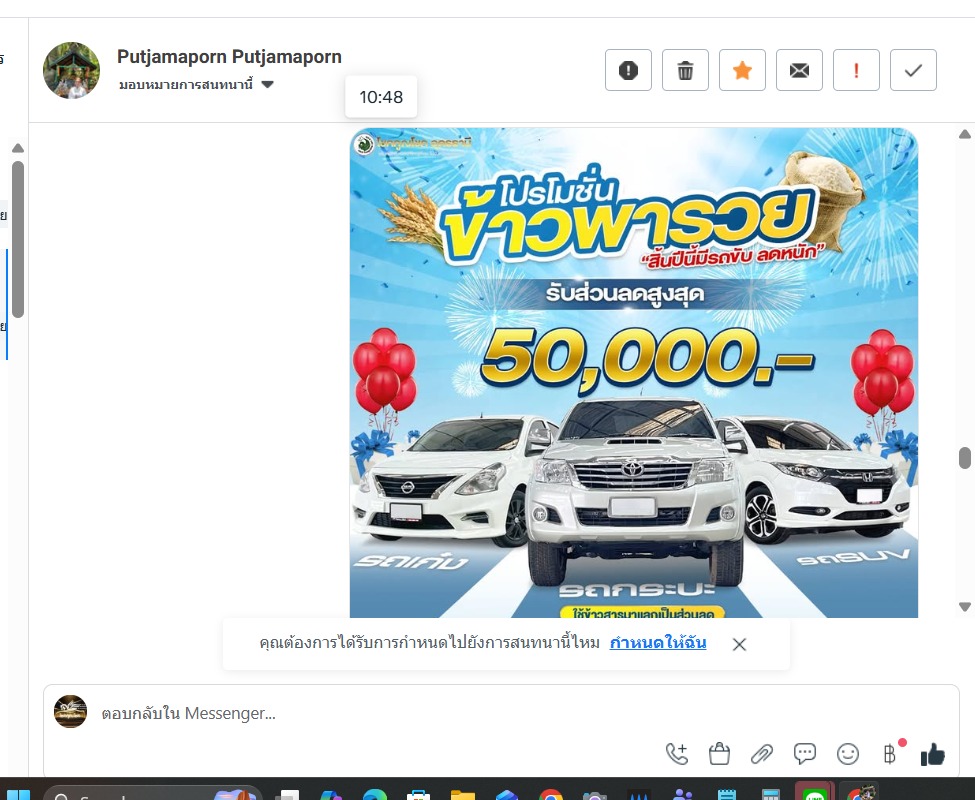The width and height of the screenshot is (975, 800).
Task: Open Microsoft Edge from taskbar
Action: 374,795
